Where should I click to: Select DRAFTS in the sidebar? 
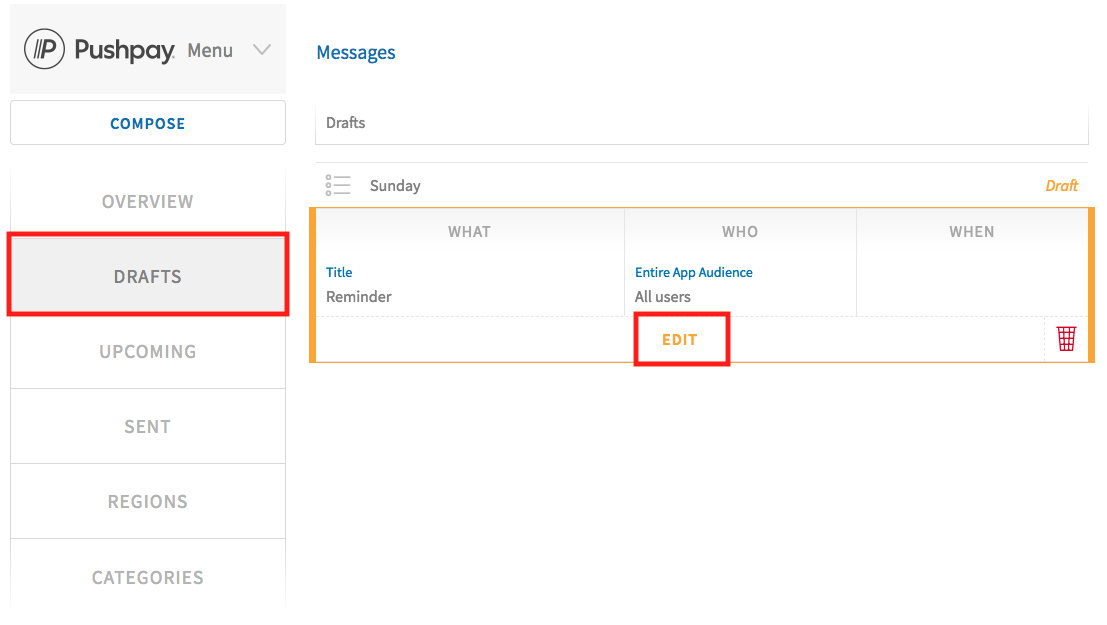point(147,276)
